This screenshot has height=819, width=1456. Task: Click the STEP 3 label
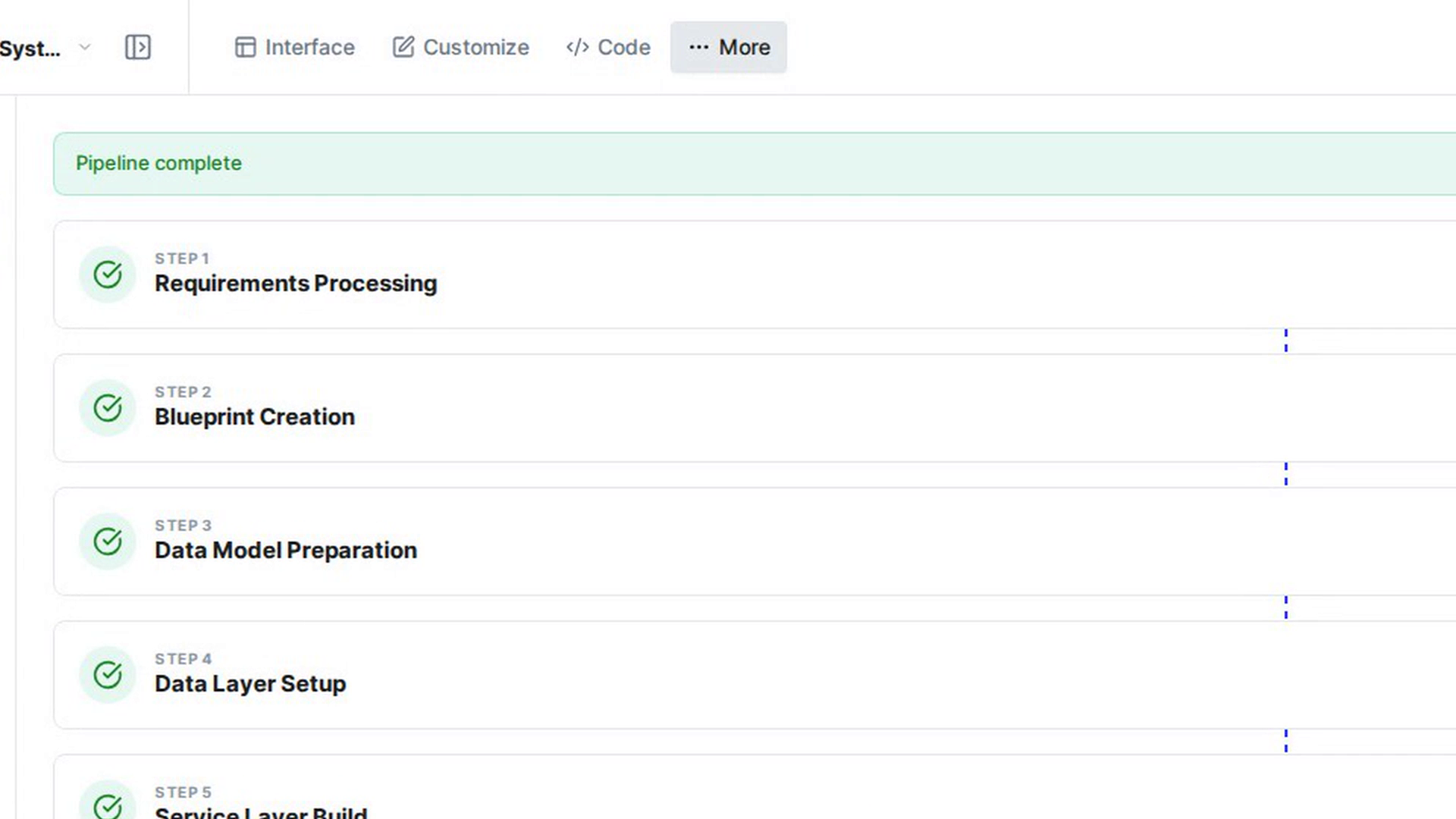[x=183, y=526]
